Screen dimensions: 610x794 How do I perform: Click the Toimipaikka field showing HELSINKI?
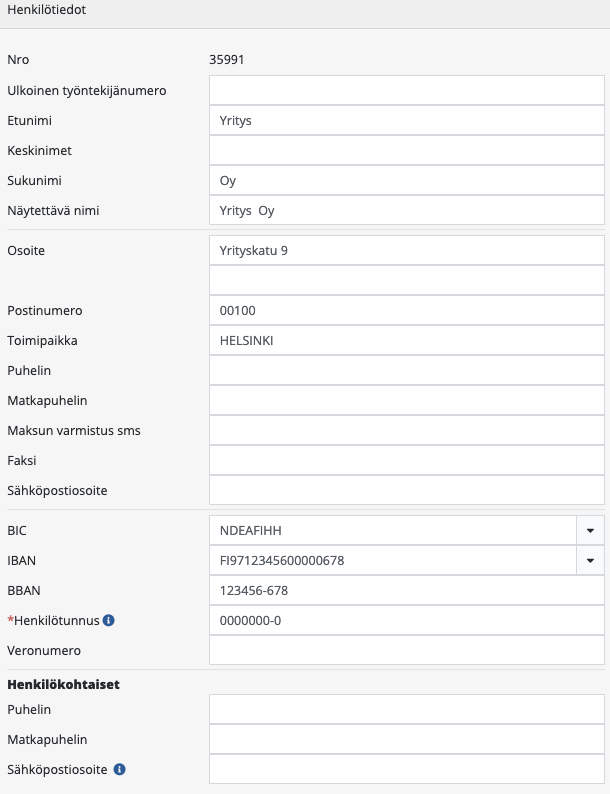click(407, 340)
